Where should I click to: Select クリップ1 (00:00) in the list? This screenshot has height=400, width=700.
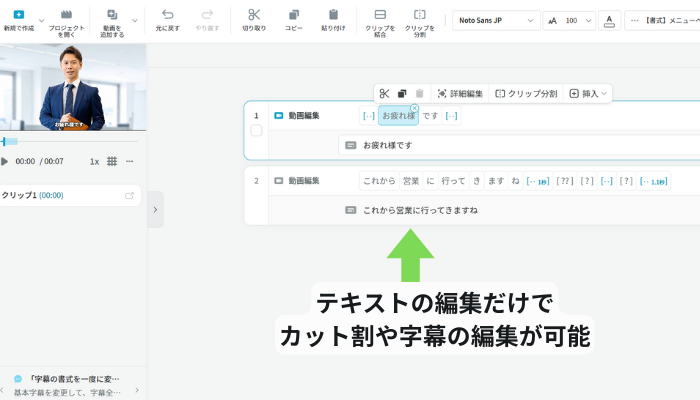[x=70, y=195]
